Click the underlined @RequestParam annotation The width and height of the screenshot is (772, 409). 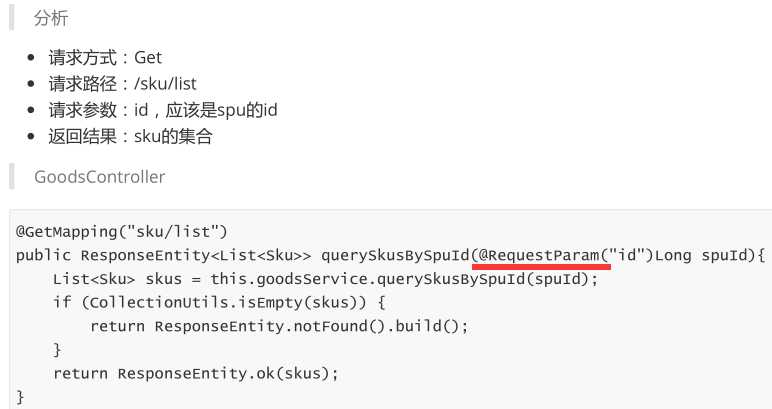click(x=540, y=254)
